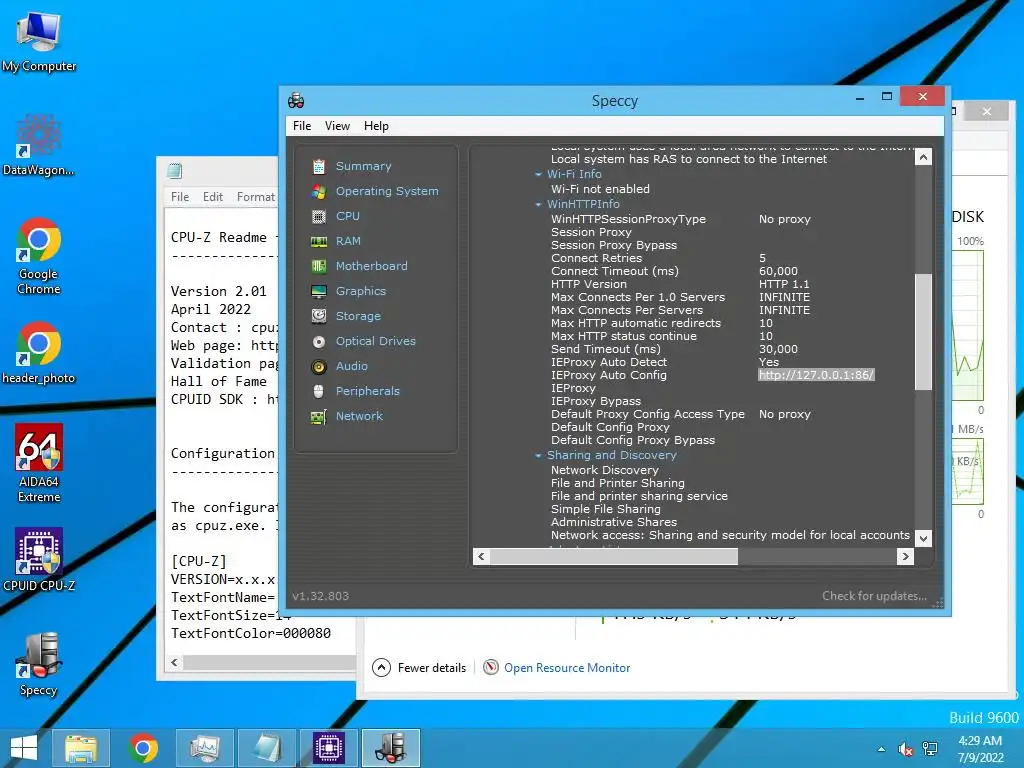Select the highlighted IEProxy Auto Config URL

click(816, 375)
